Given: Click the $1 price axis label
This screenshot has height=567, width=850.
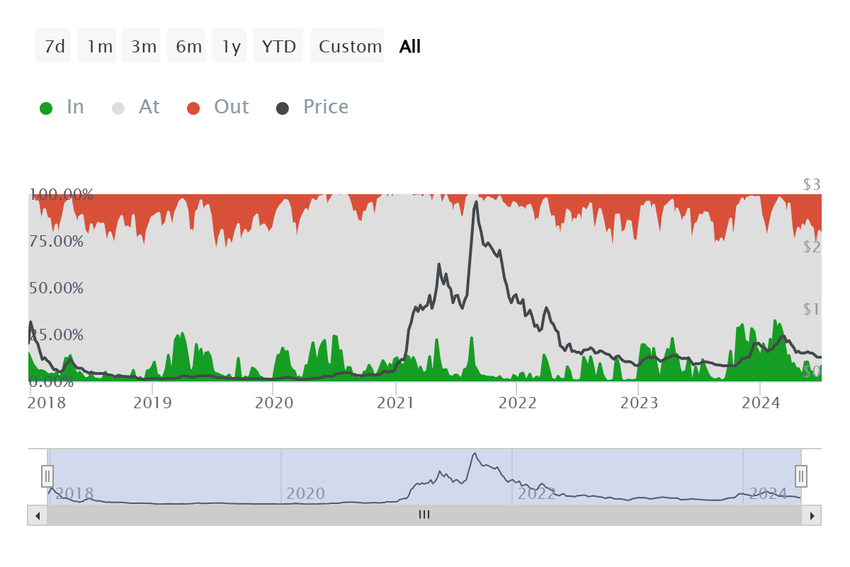Looking at the screenshot, I should [812, 310].
